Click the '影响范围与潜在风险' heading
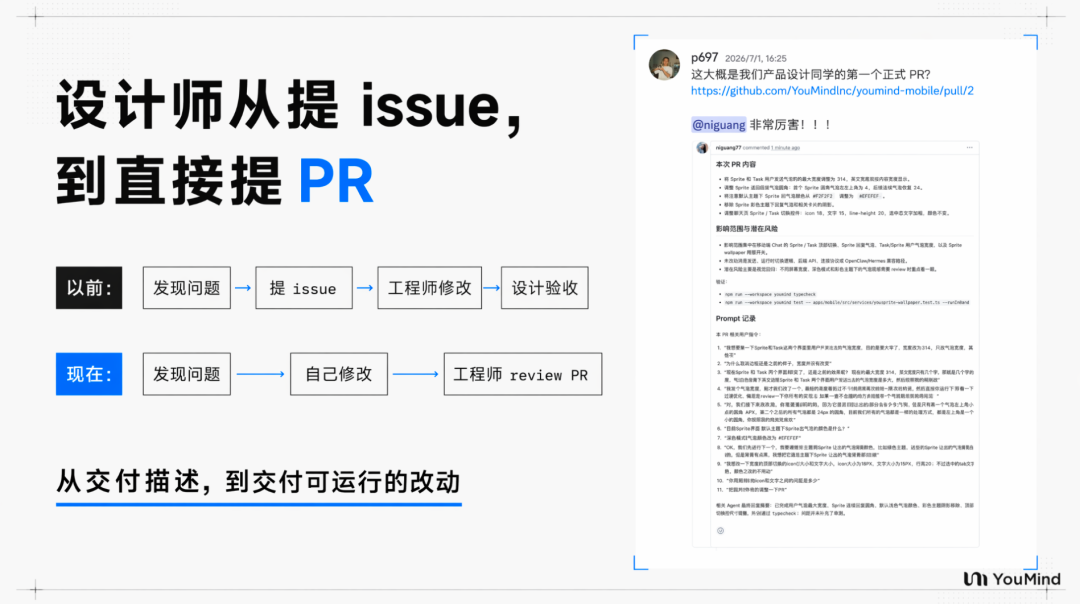Viewport: 1080px width, 604px height. tap(747, 229)
